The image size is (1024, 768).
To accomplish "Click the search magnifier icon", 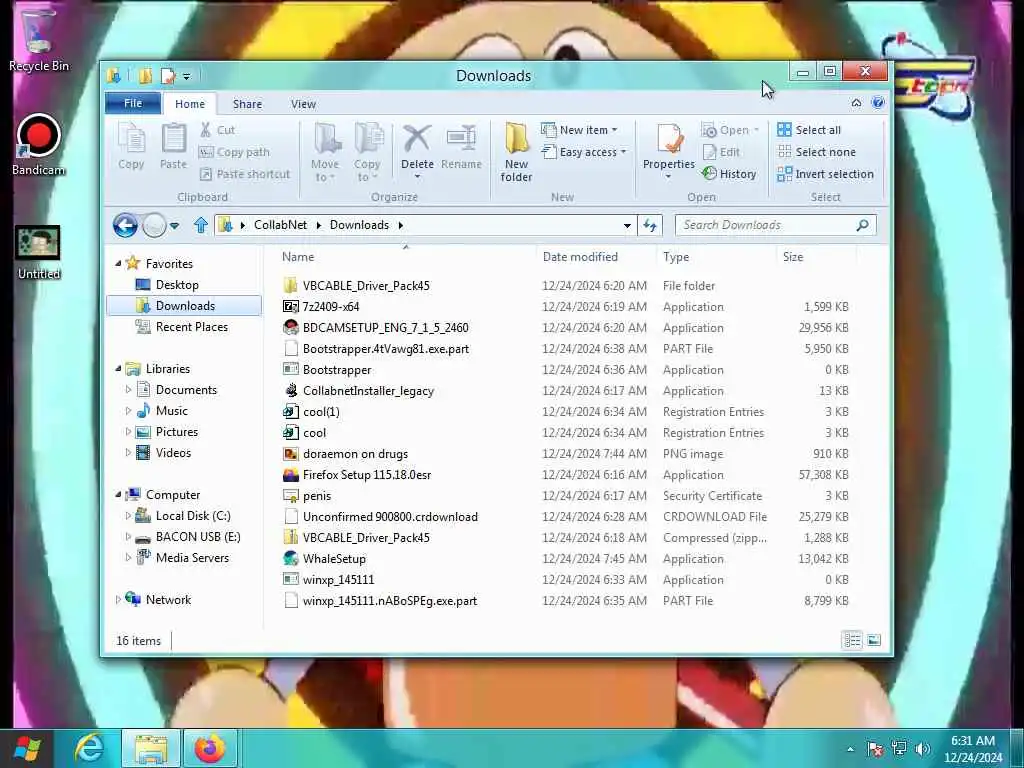I will (863, 225).
